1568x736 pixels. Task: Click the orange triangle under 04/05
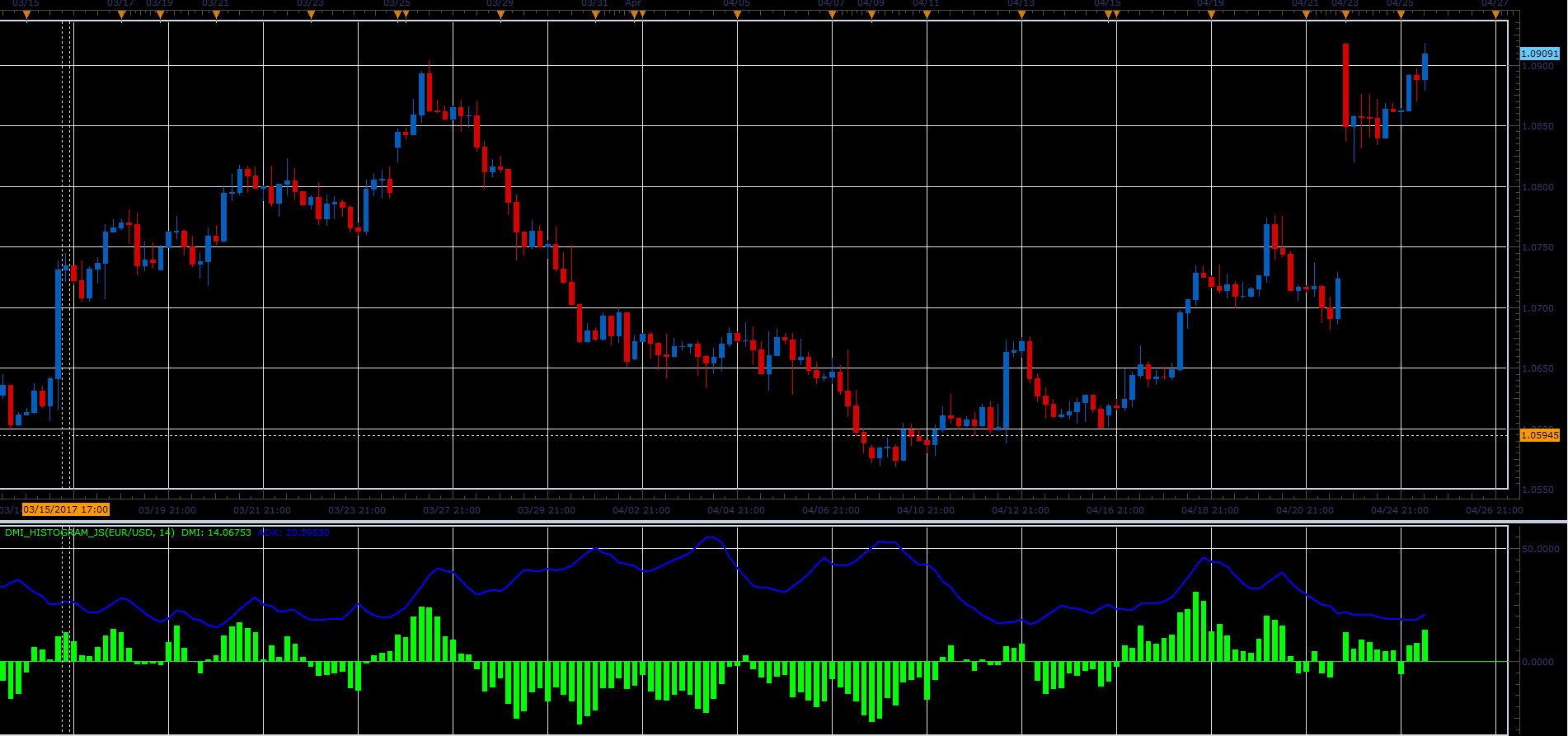pyautogui.click(x=737, y=15)
